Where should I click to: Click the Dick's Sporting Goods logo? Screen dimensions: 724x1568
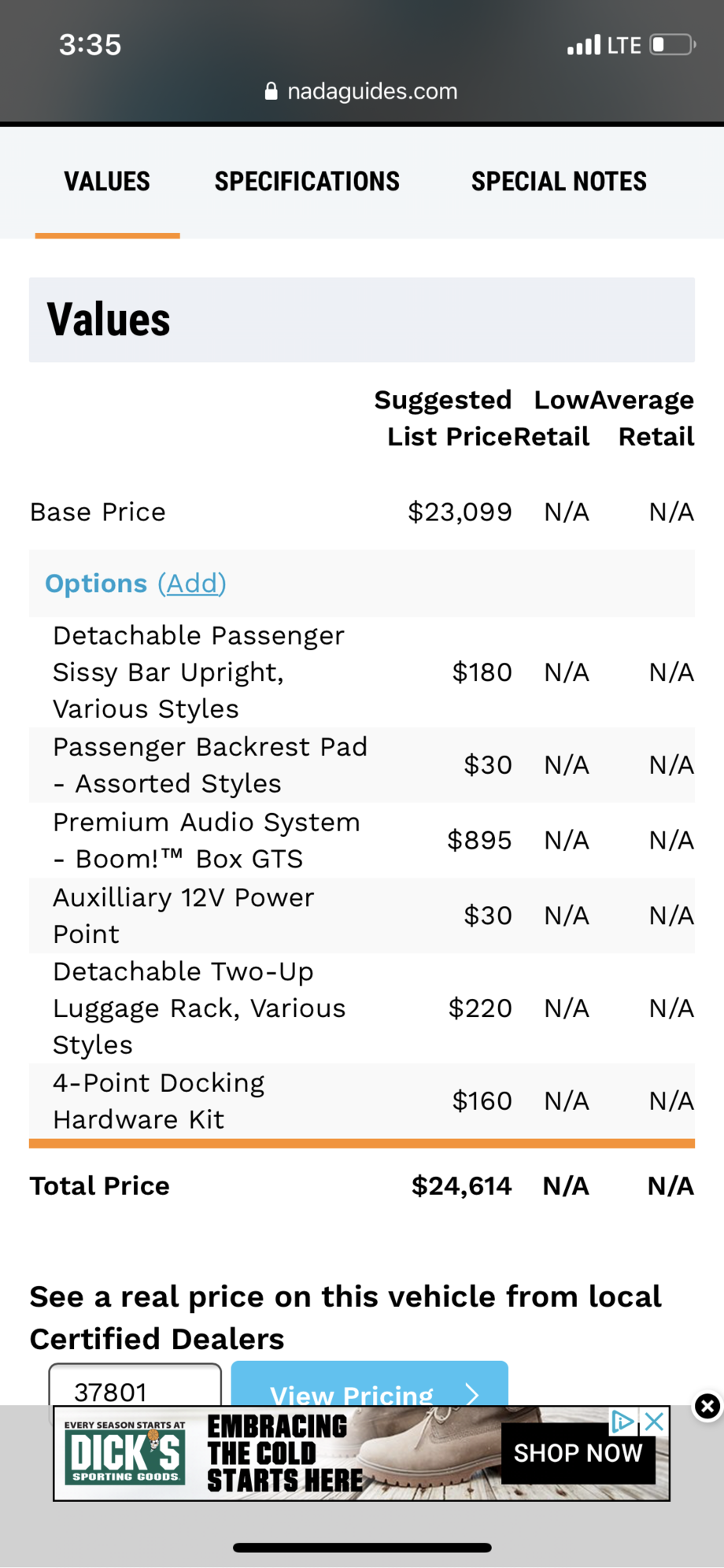pos(124,1454)
